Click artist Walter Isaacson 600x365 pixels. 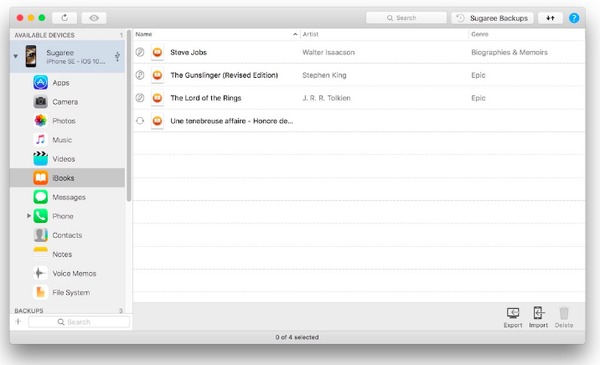tap(328, 52)
